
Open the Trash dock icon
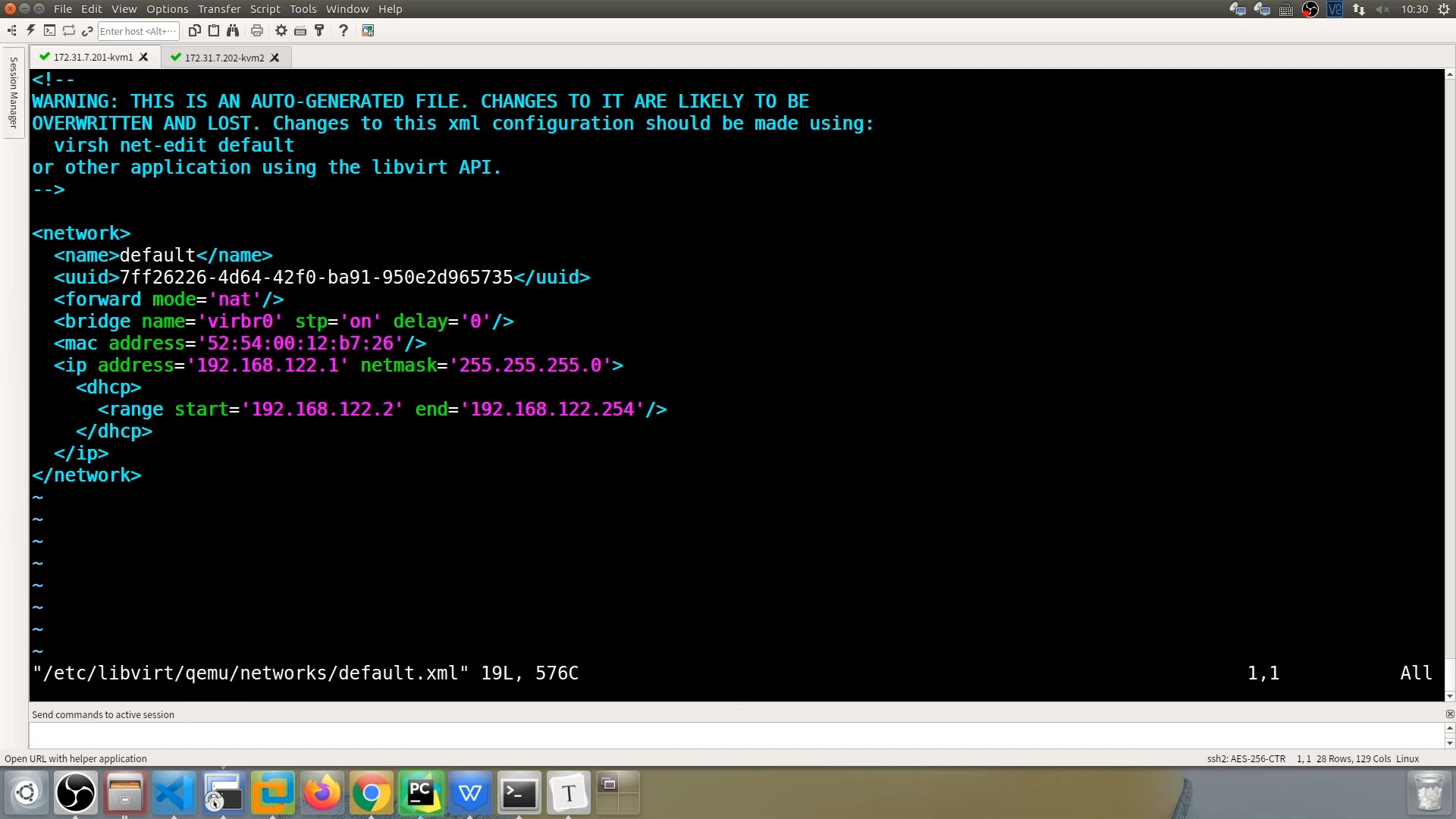tap(1429, 793)
